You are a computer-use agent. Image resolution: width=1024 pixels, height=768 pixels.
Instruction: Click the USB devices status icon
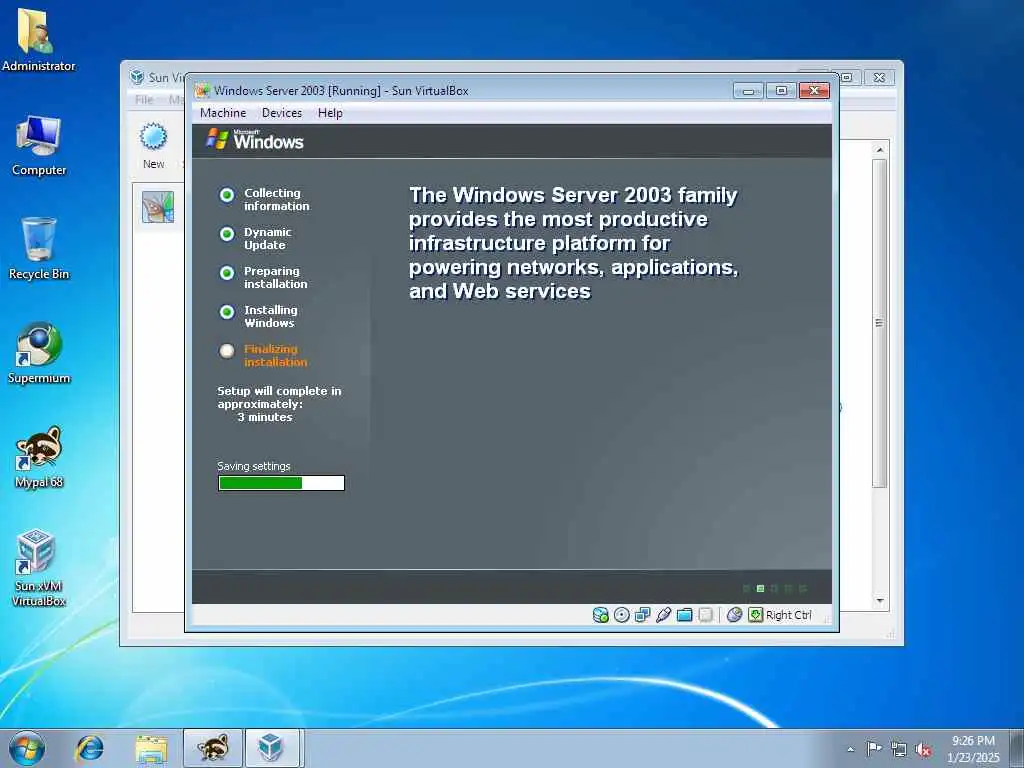(x=664, y=615)
